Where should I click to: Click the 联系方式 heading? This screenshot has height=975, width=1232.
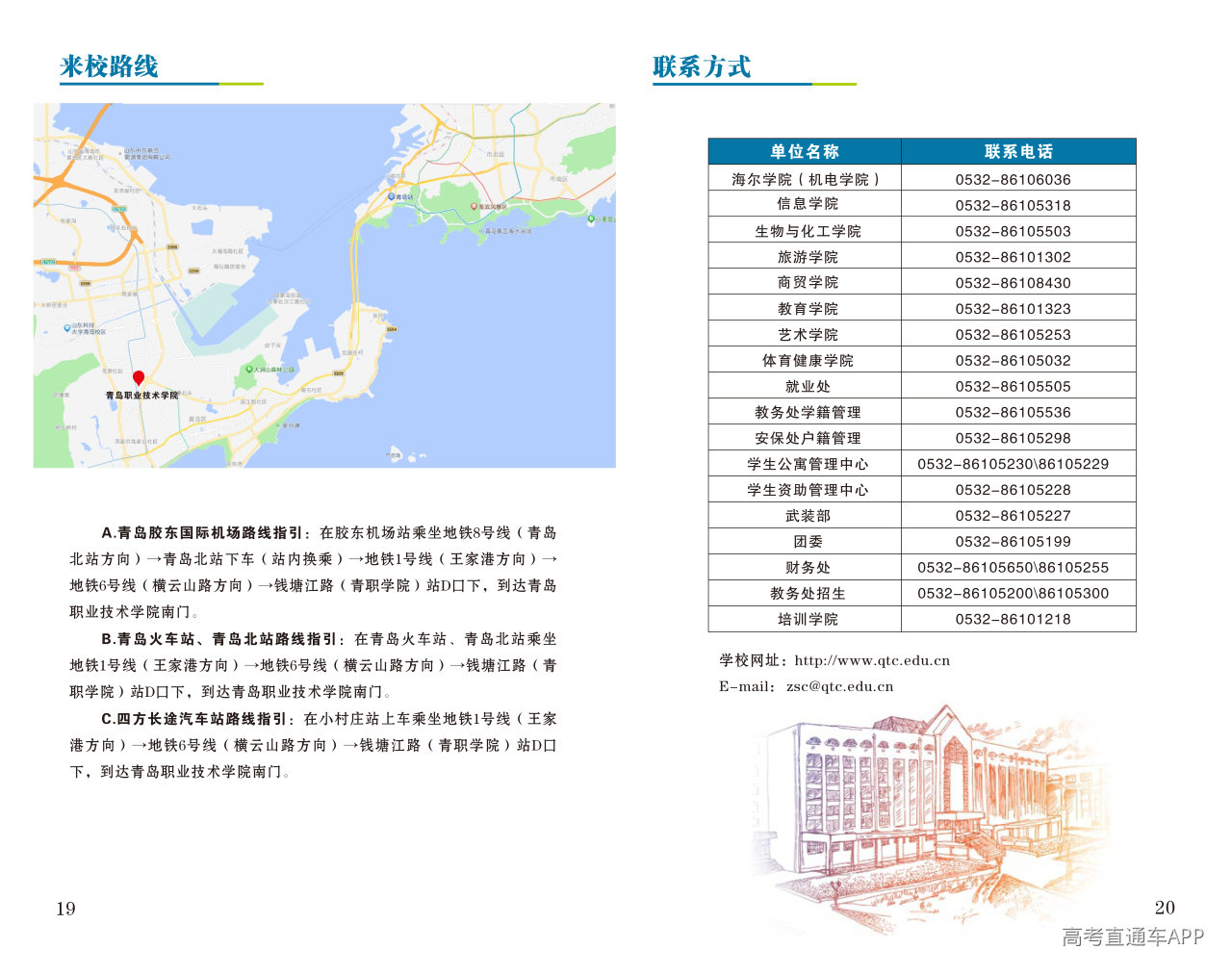pos(702,66)
